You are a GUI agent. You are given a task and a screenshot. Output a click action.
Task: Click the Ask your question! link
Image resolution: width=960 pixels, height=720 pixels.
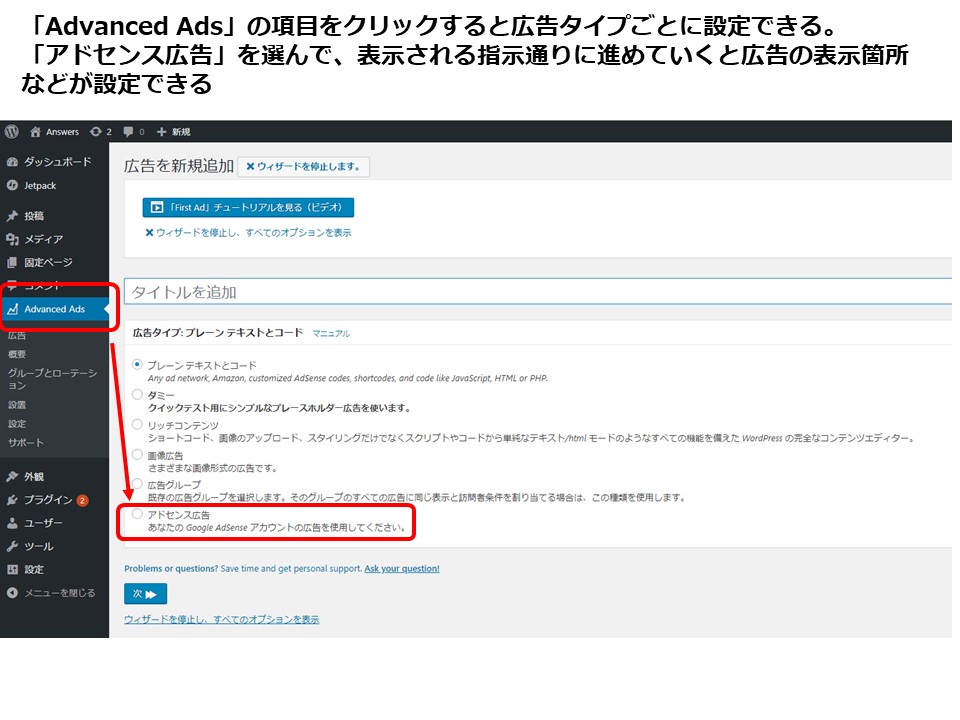pyautogui.click(x=402, y=569)
